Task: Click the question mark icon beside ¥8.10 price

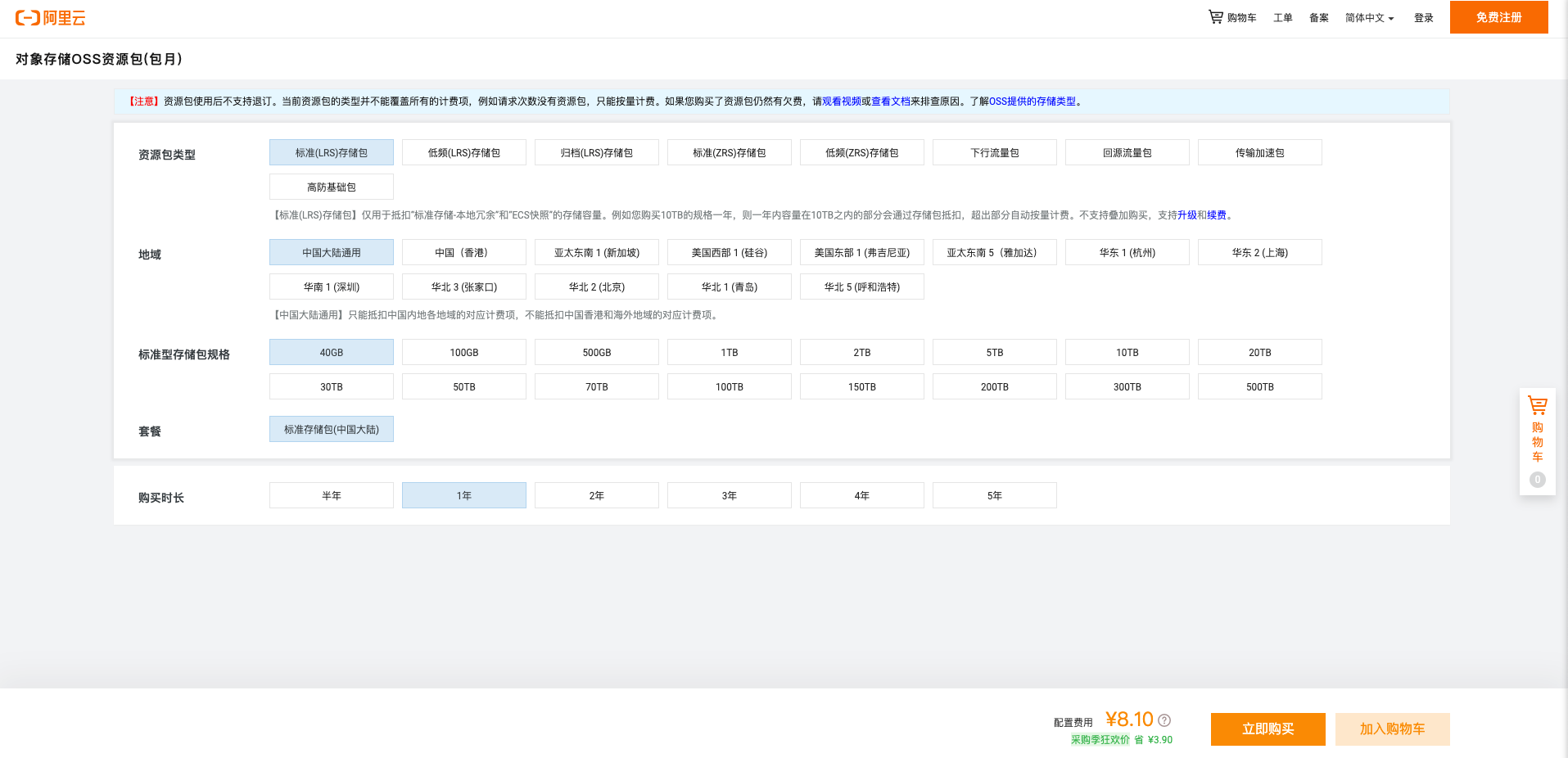Action: click(1166, 720)
